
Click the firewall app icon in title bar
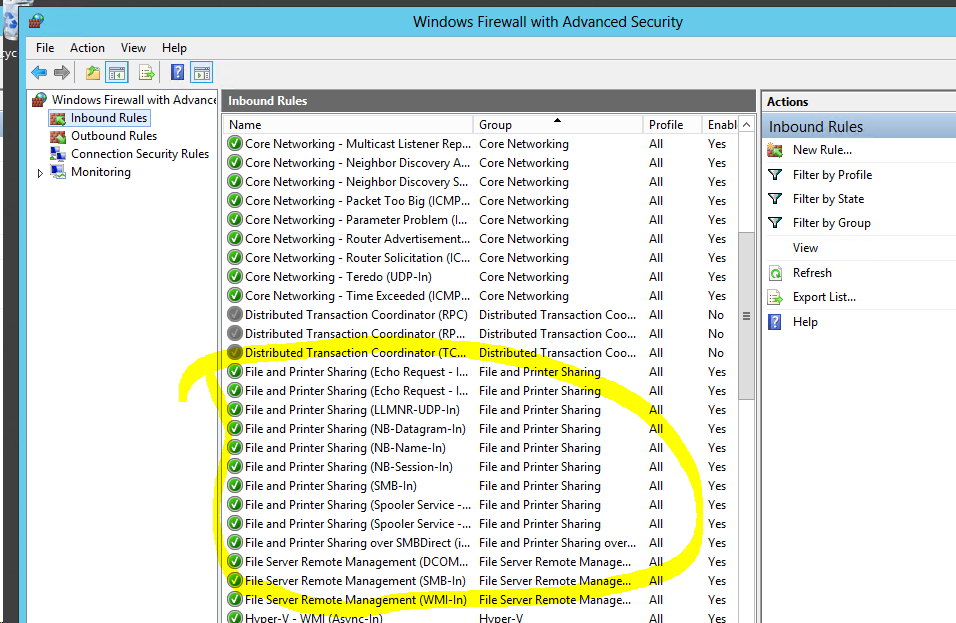36,21
